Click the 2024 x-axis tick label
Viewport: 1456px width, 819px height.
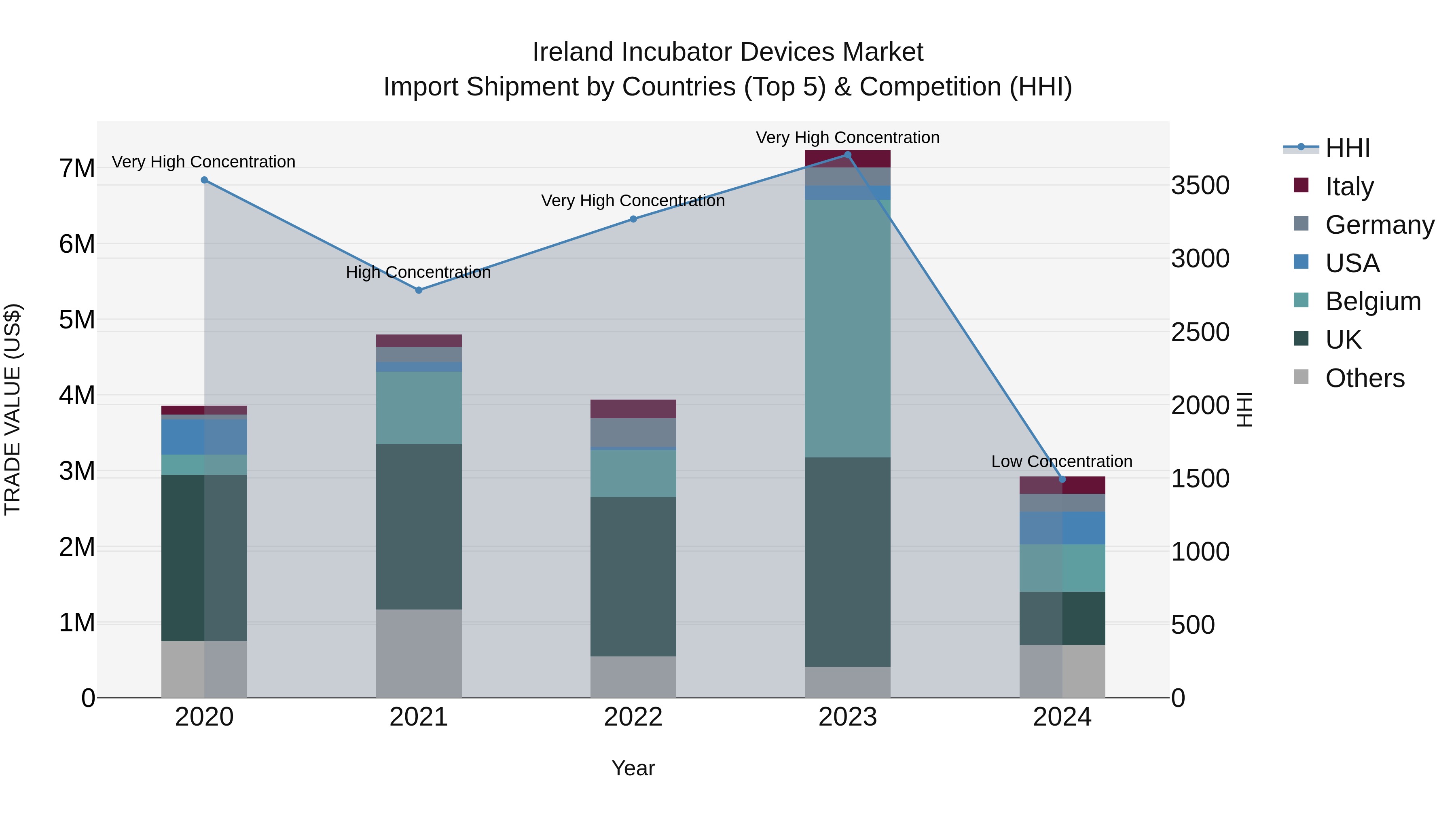(x=1062, y=717)
